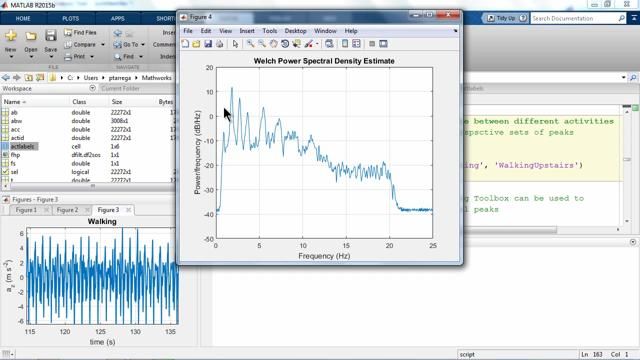Select the Pan hand tool in Figure 4
Screen dimensions: 640x360
pyautogui.click(x=273, y=44)
